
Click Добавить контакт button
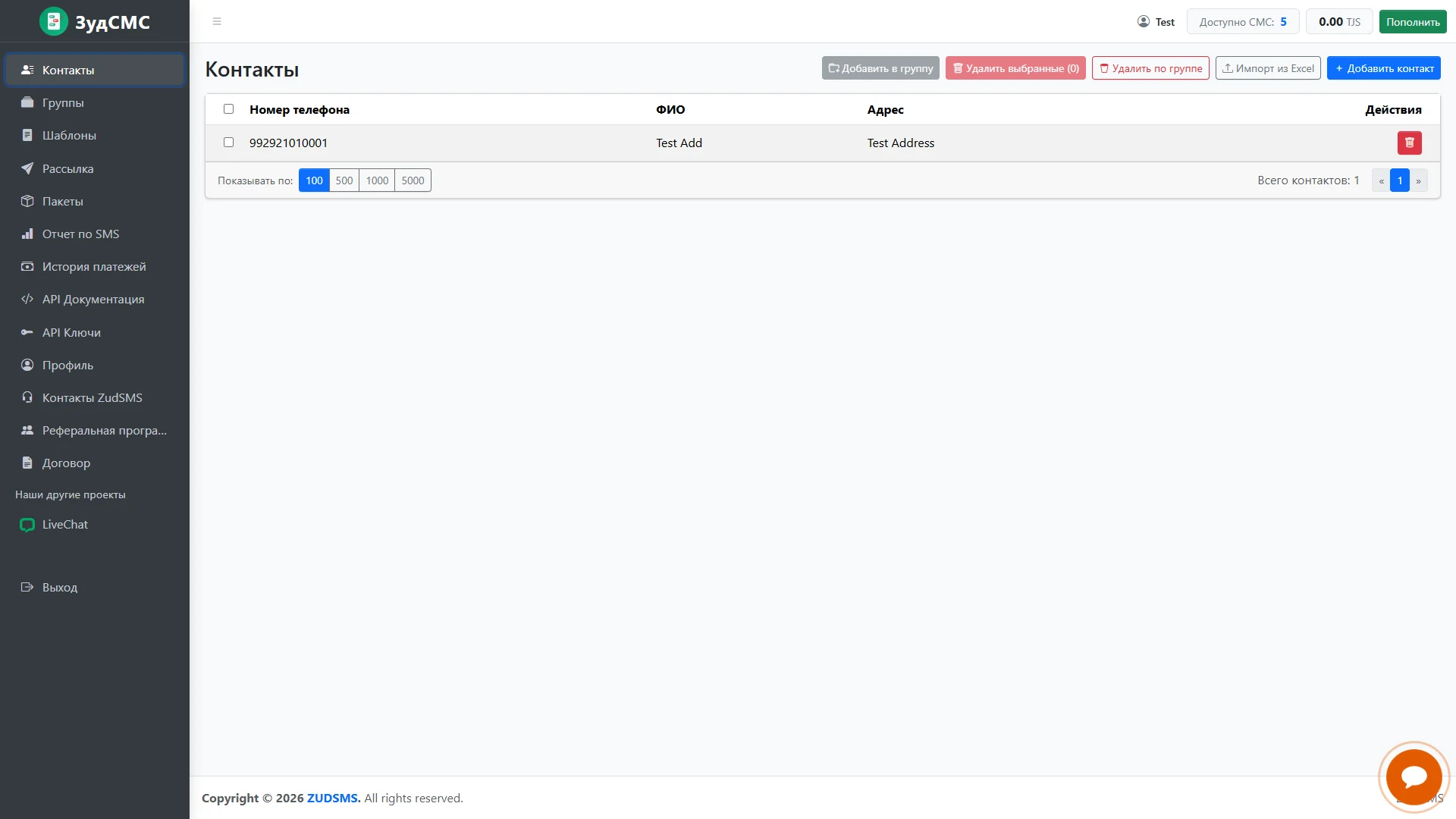tap(1384, 68)
